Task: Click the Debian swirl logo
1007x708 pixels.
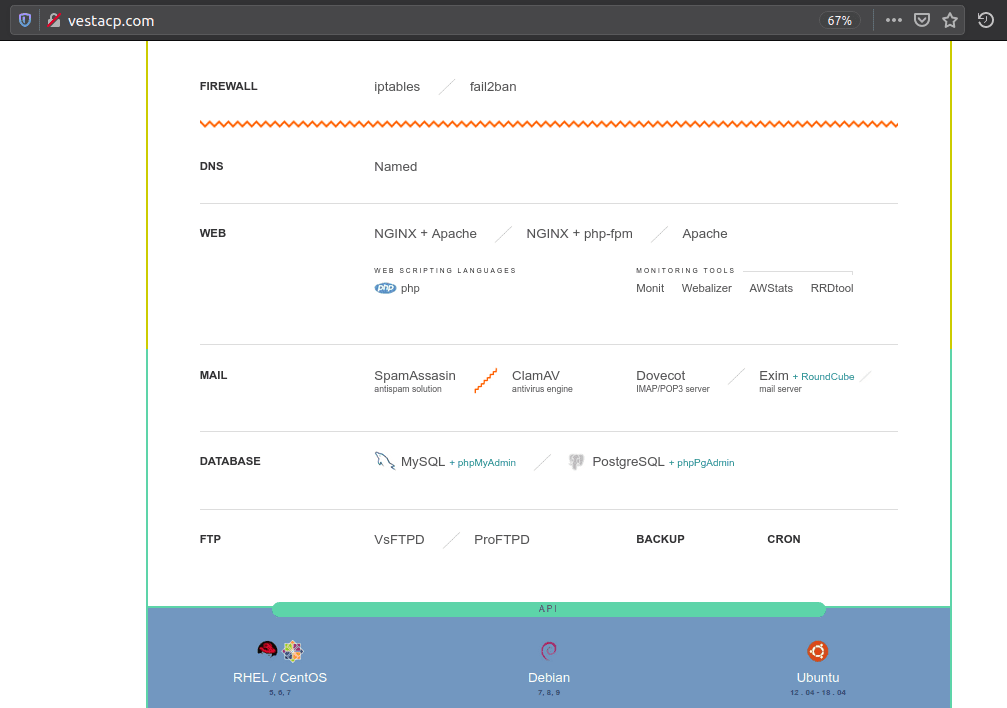Action: pyautogui.click(x=548, y=651)
